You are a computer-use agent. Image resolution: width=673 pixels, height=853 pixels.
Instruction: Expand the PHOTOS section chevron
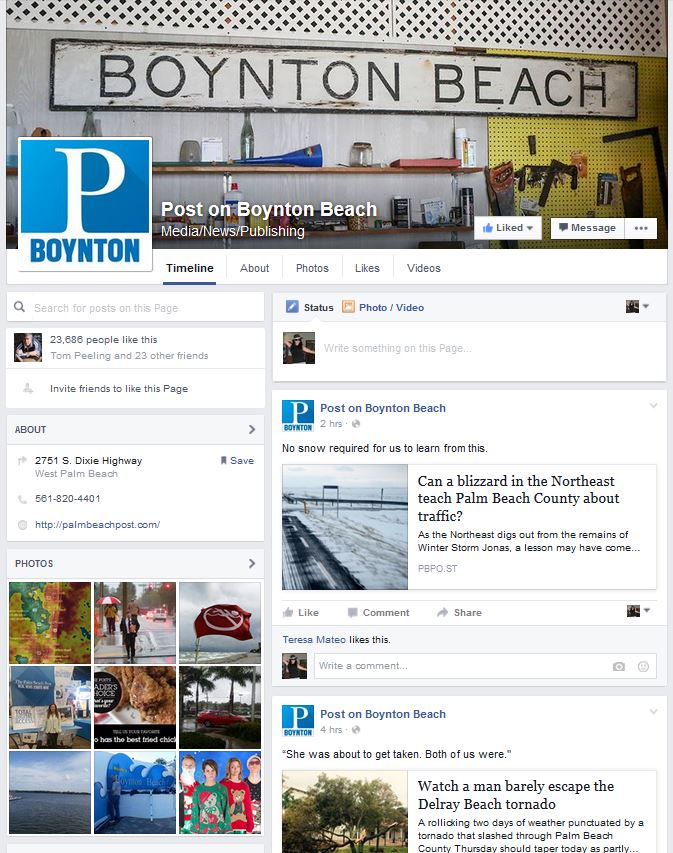(x=251, y=564)
